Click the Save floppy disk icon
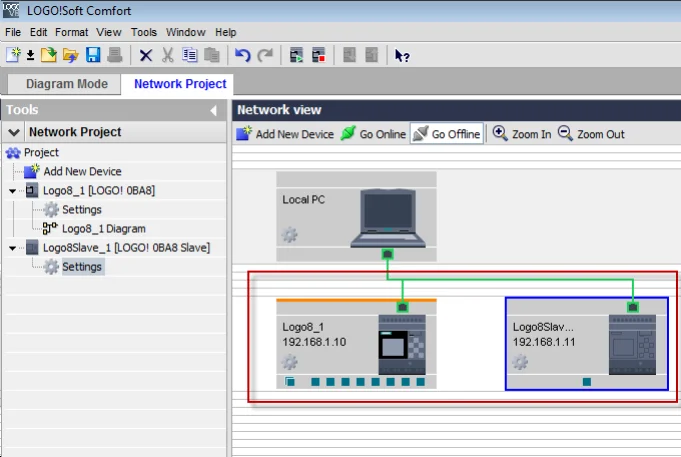Screen dimensions: 681x457 tap(93, 56)
